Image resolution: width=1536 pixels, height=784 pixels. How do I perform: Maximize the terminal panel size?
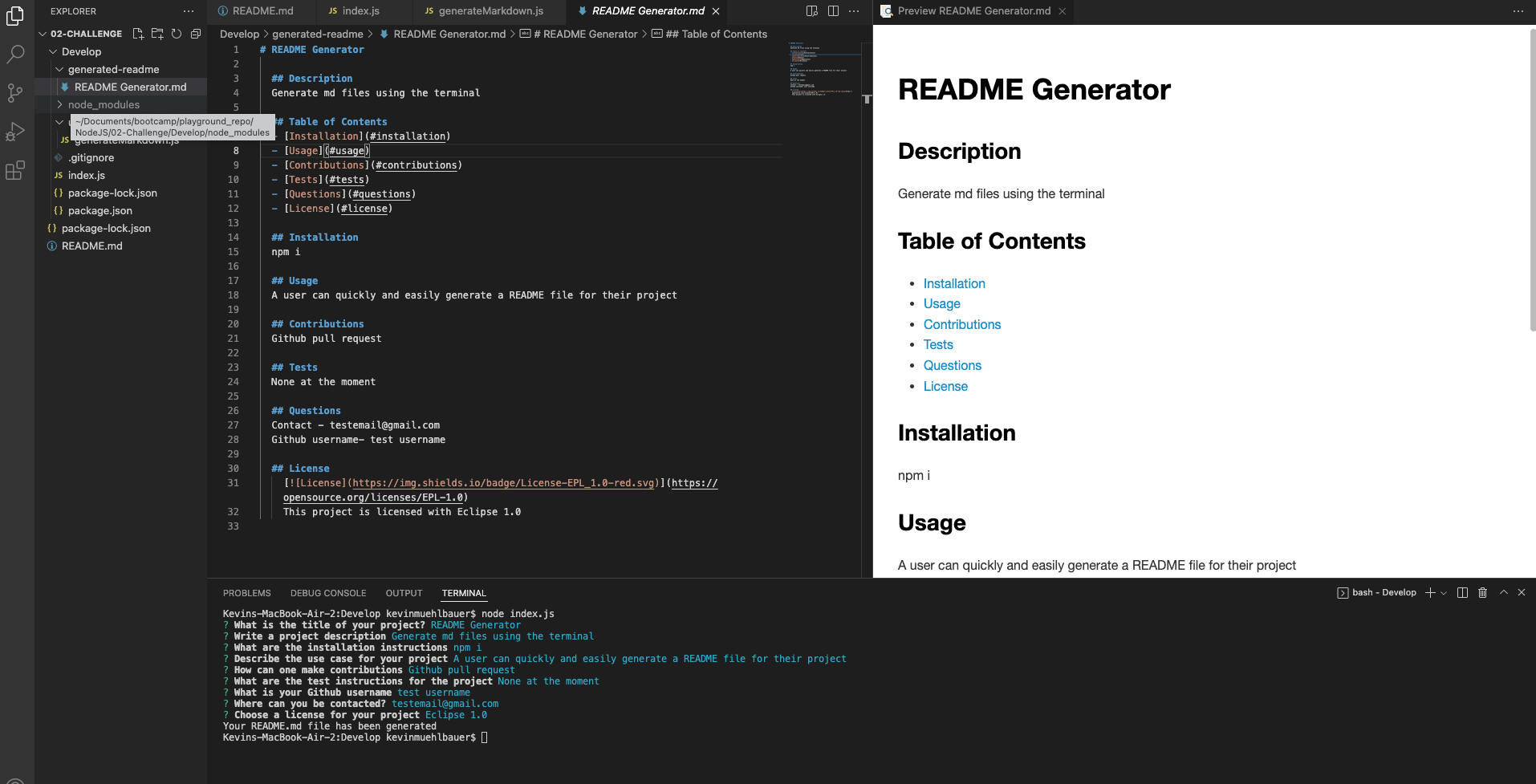tap(1504, 592)
